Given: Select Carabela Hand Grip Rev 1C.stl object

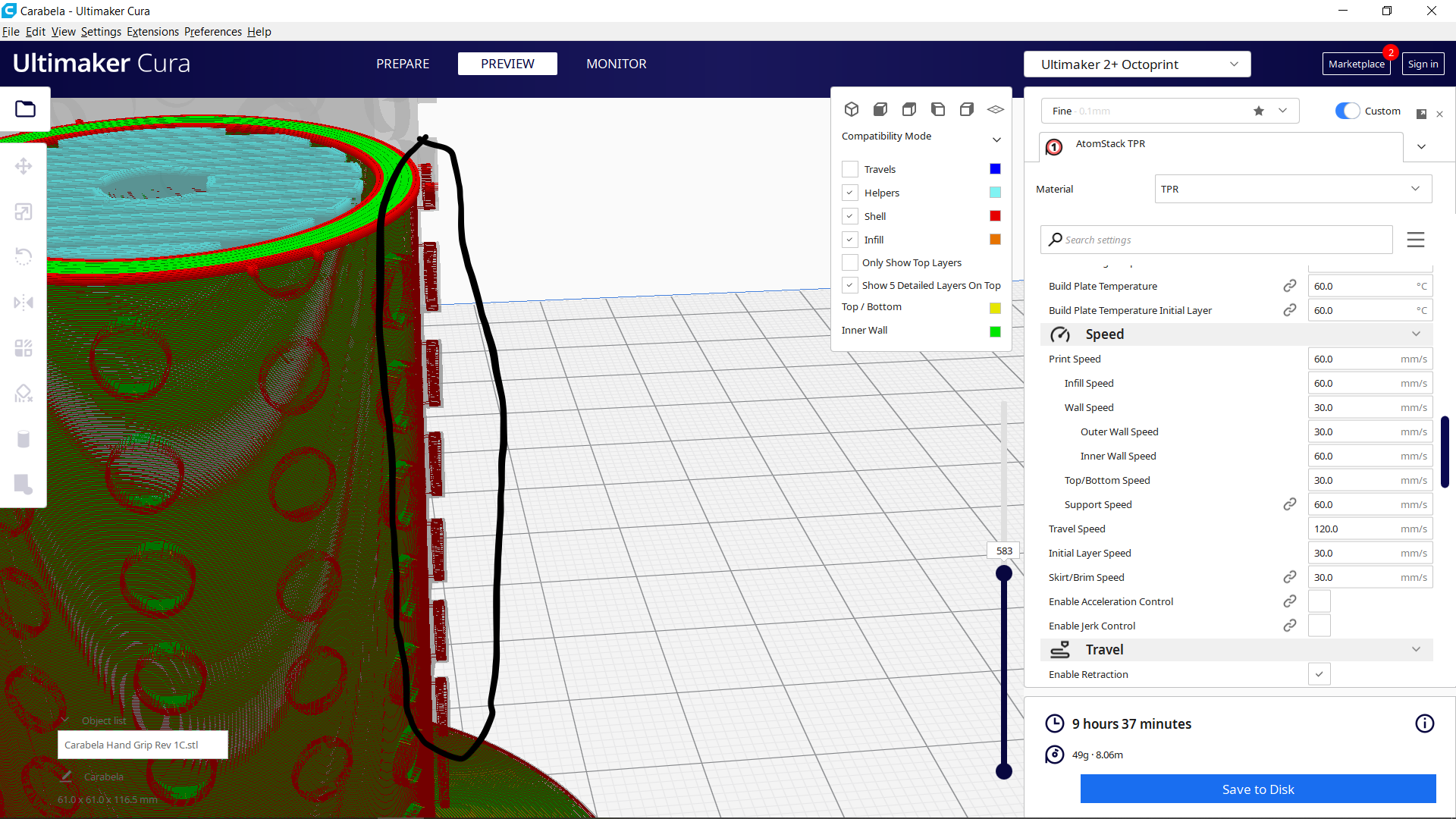Looking at the screenshot, I should pos(143,745).
